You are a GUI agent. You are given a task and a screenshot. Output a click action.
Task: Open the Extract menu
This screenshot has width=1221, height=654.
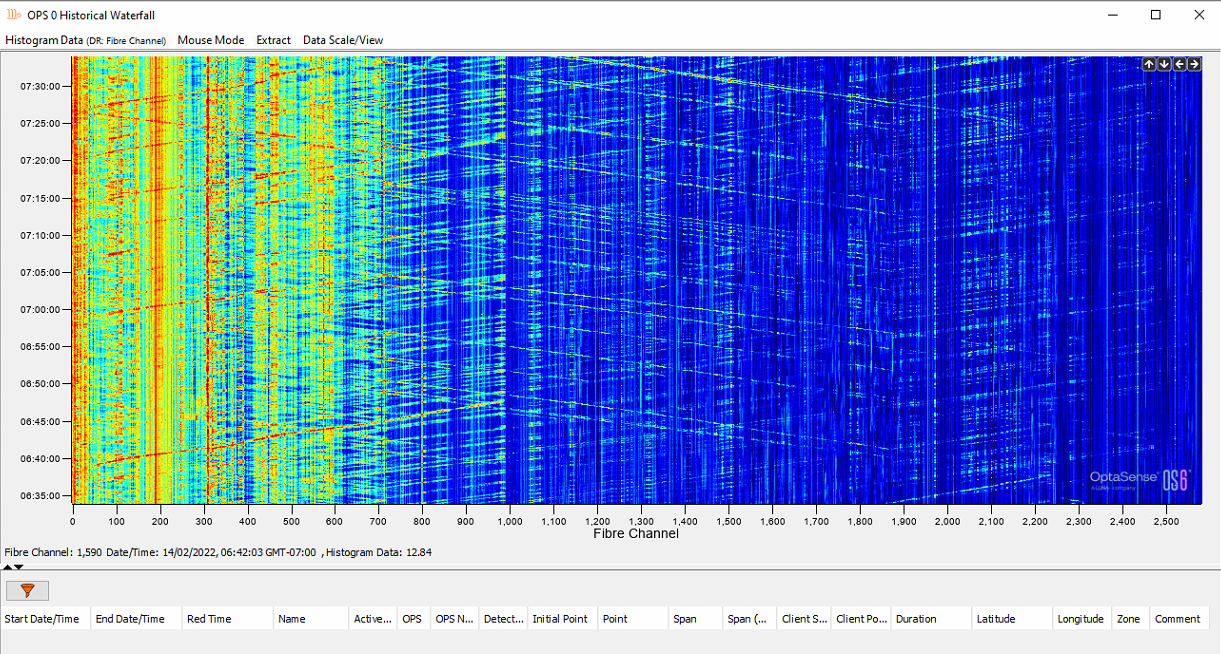(x=273, y=40)
